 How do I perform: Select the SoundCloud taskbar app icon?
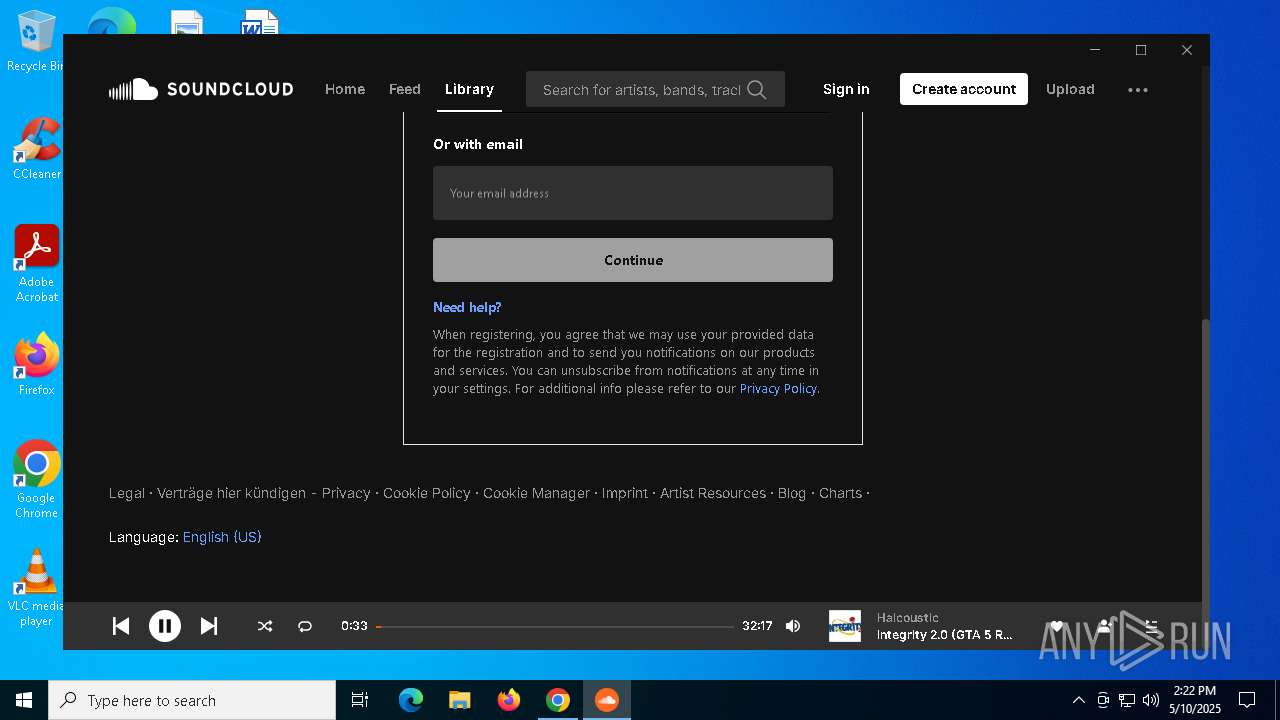607,700
